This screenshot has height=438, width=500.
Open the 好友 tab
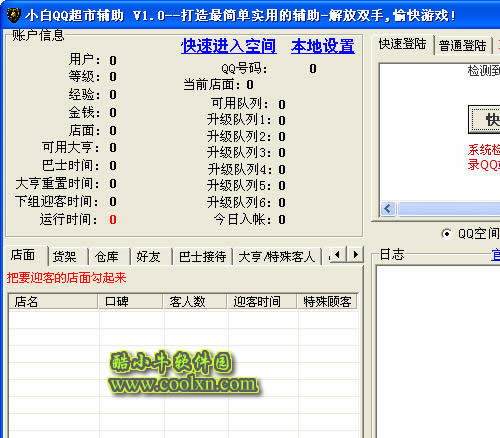coord(149,257)
